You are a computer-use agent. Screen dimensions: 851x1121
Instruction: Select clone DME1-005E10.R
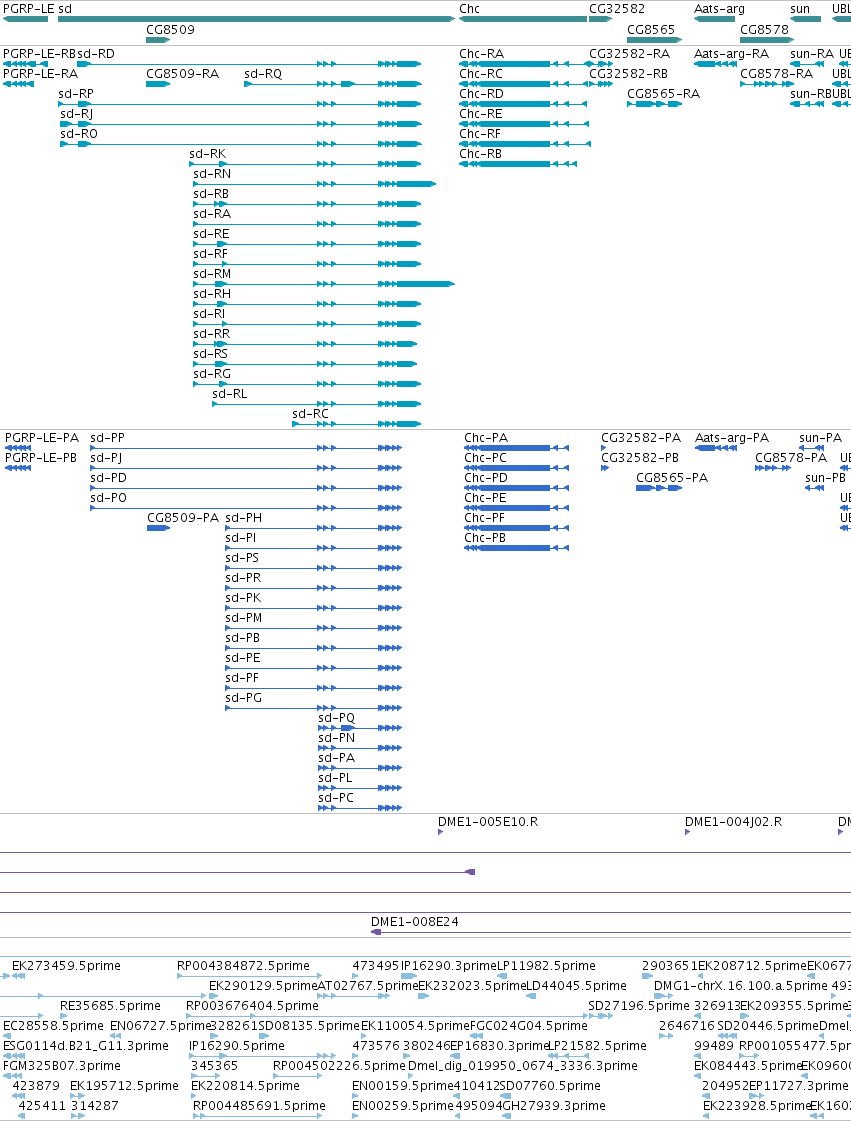(x=441, y=832)
